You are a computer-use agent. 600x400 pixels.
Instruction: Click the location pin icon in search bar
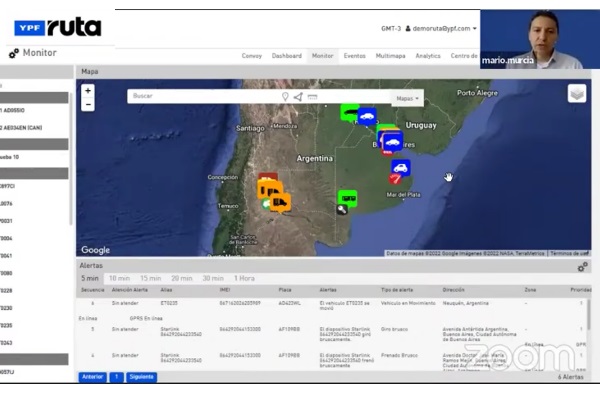point(285,96)
